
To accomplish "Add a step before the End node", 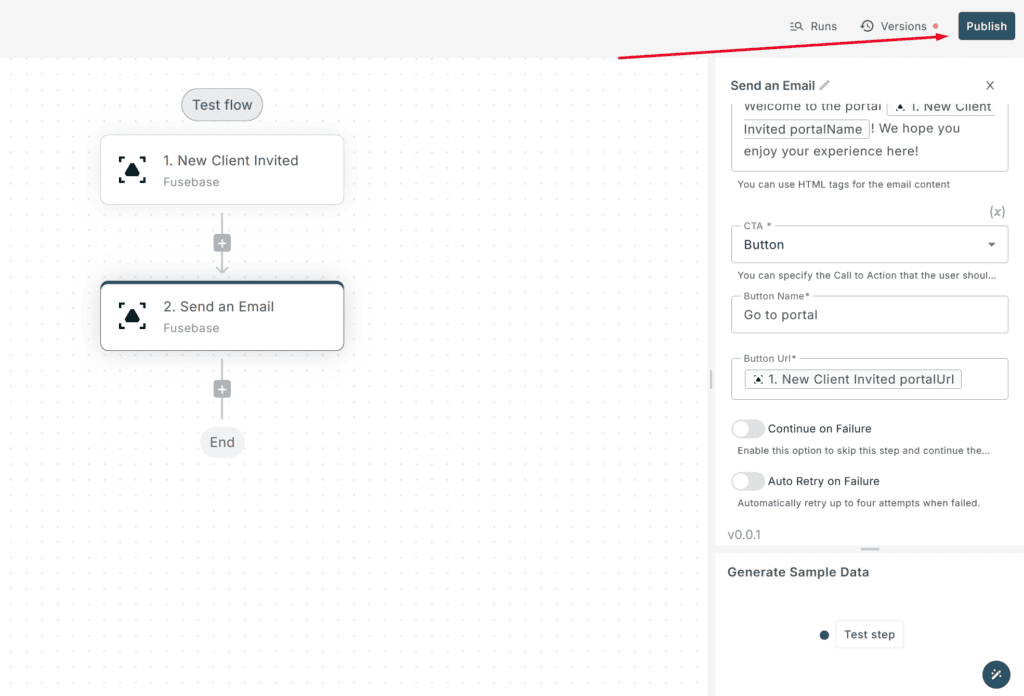I will pos(222,389).
